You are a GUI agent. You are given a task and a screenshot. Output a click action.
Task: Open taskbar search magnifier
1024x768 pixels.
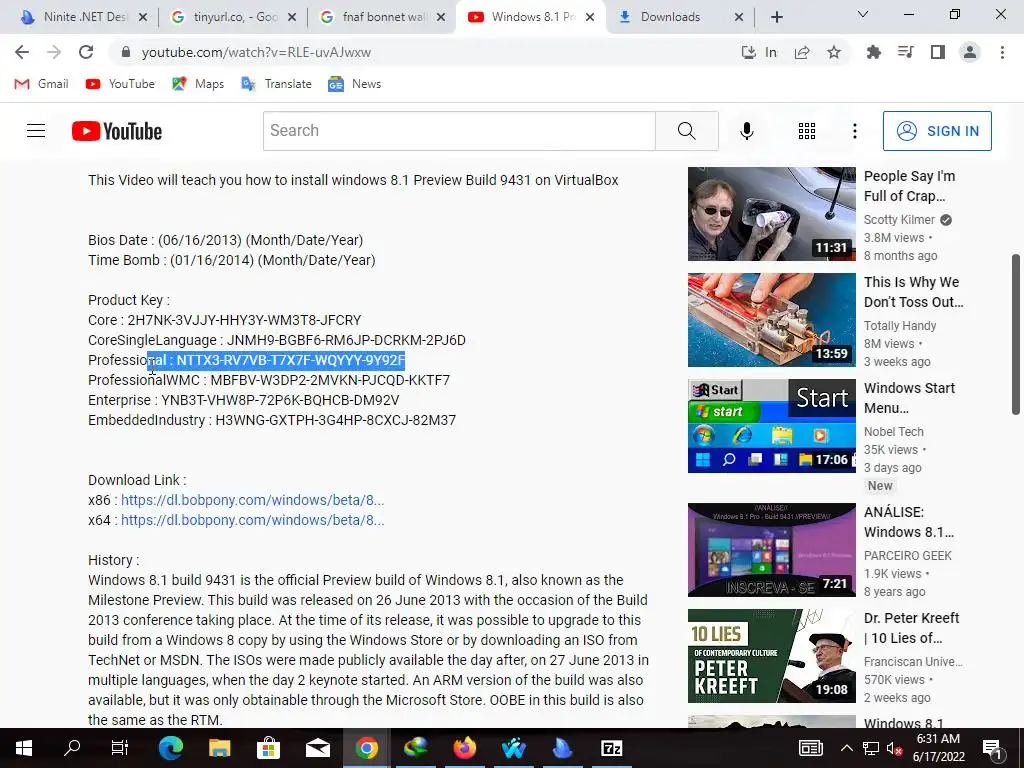72,748
